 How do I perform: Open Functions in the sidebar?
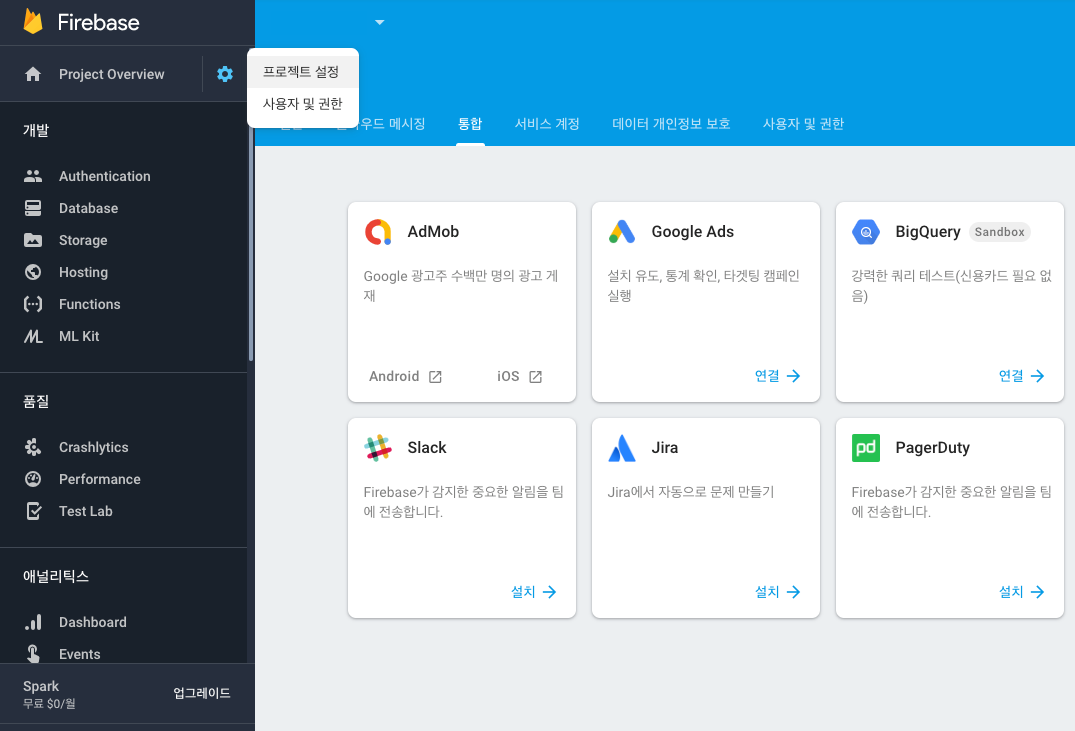tap(90, 304)
